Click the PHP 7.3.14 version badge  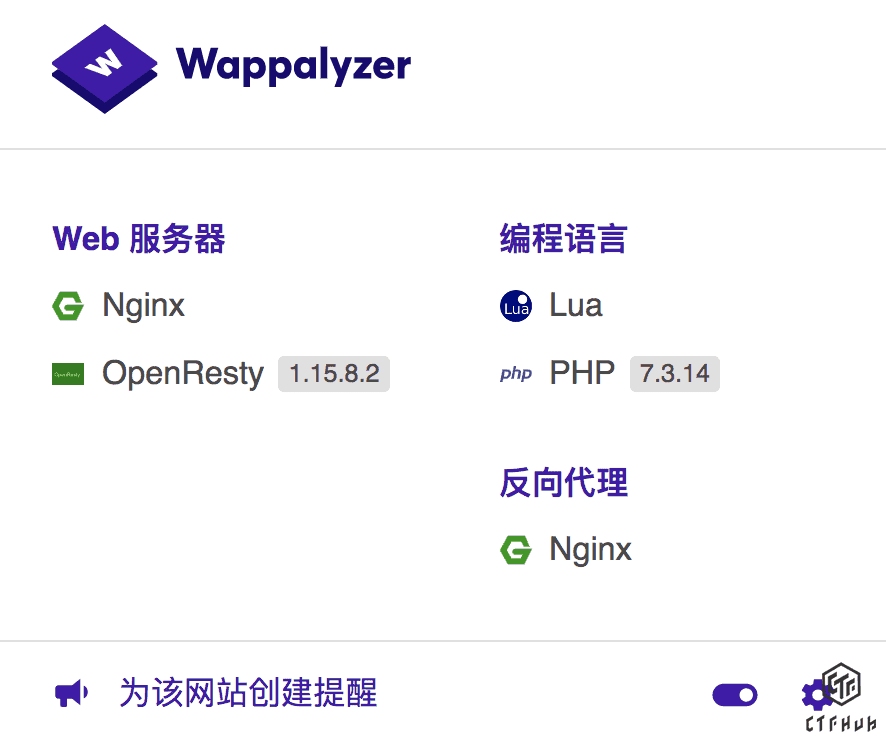(674, 374)
